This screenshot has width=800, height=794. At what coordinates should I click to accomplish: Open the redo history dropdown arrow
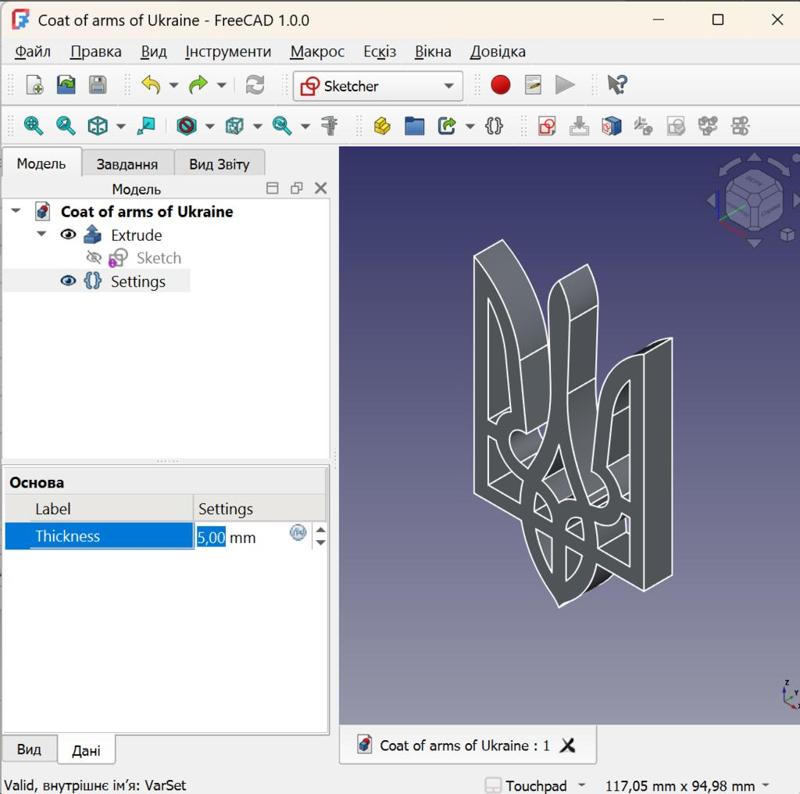pos(221,85)
